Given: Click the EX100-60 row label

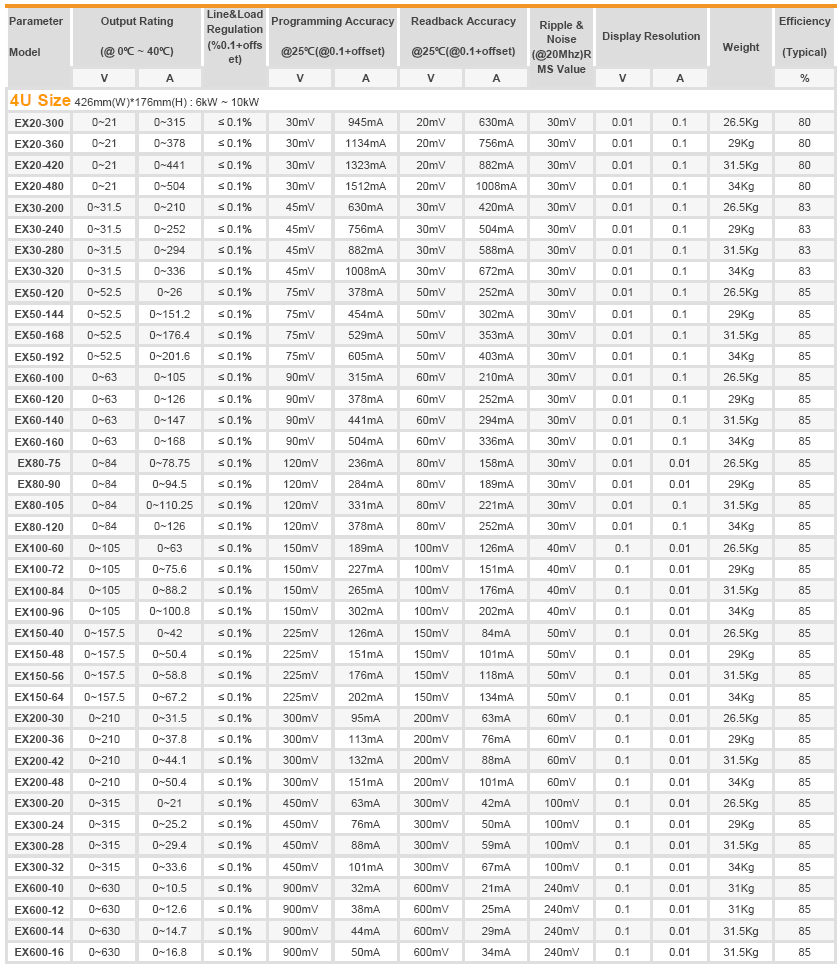Looking at the screenshot, I should [39, 548].
